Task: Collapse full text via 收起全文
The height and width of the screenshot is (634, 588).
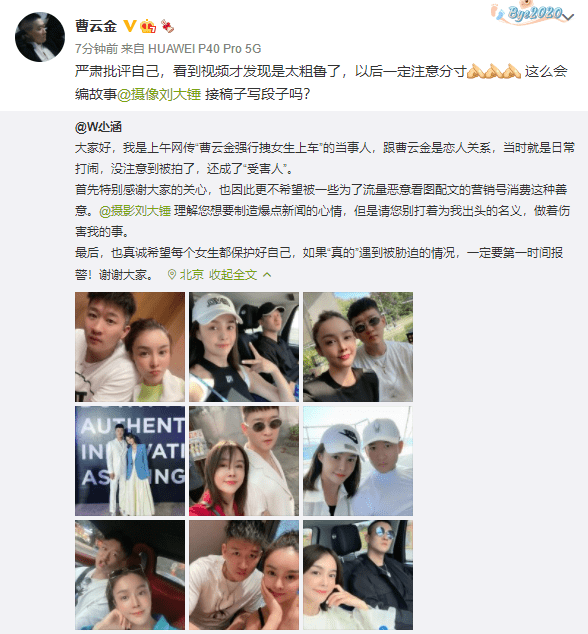Action: pos(233,275)
